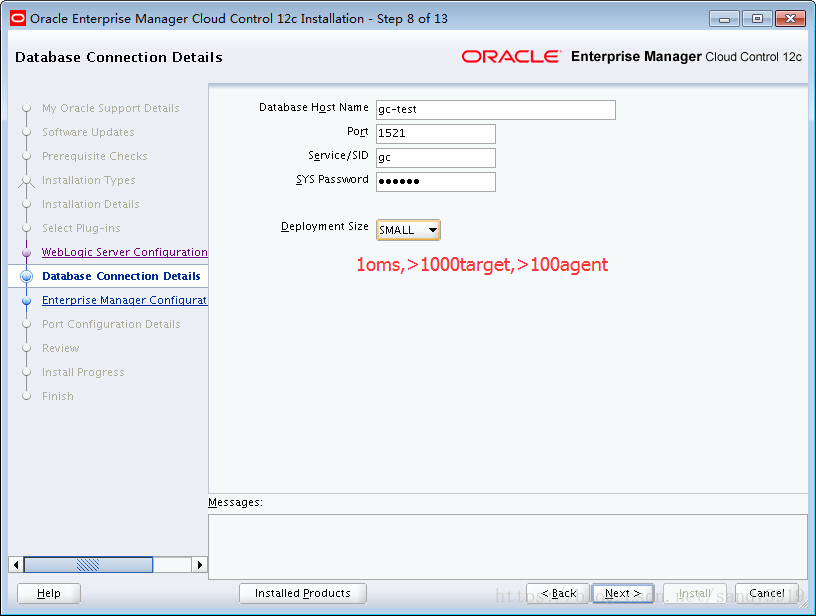The height and width of the screenshot is (616, 816).
Task: Click 'My Oracle Support Details' step text
Action: click(x=110, y=108)
